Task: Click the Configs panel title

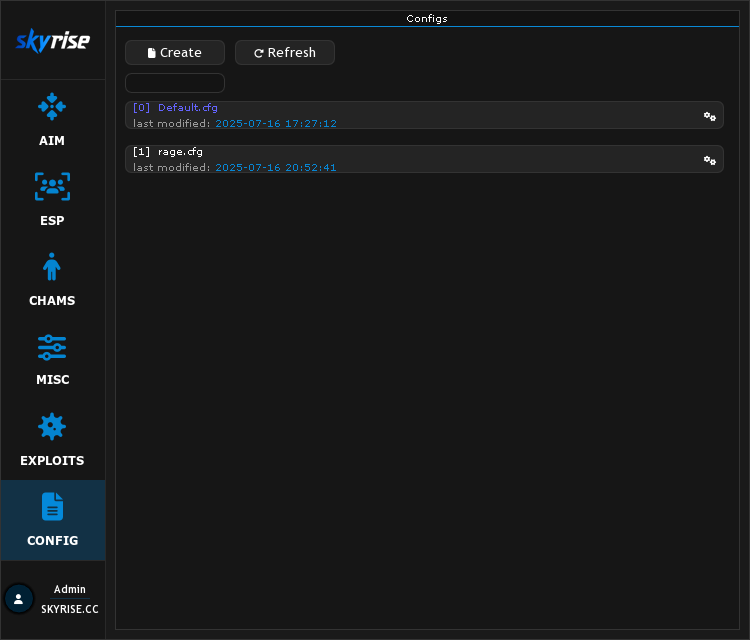Action: coord(427,19)
